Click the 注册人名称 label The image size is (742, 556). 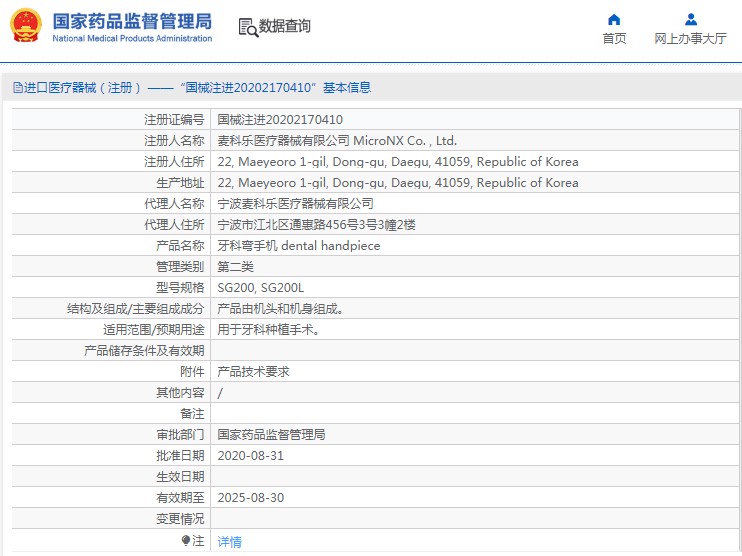174,141
